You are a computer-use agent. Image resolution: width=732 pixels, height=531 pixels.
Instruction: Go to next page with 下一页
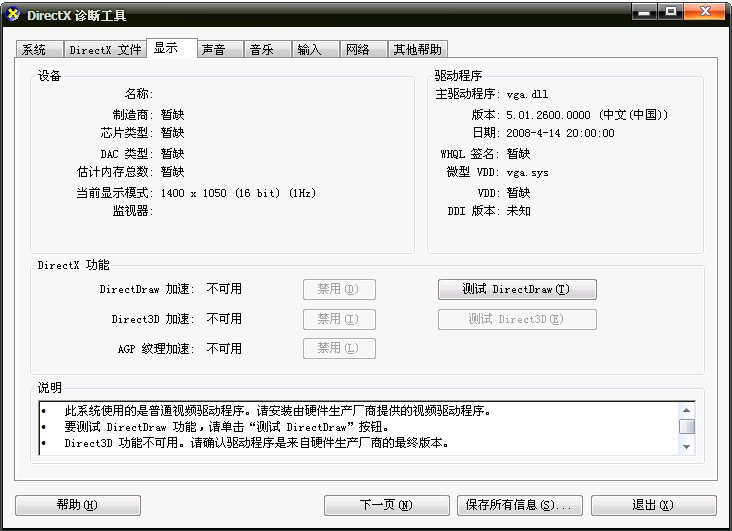386,505
